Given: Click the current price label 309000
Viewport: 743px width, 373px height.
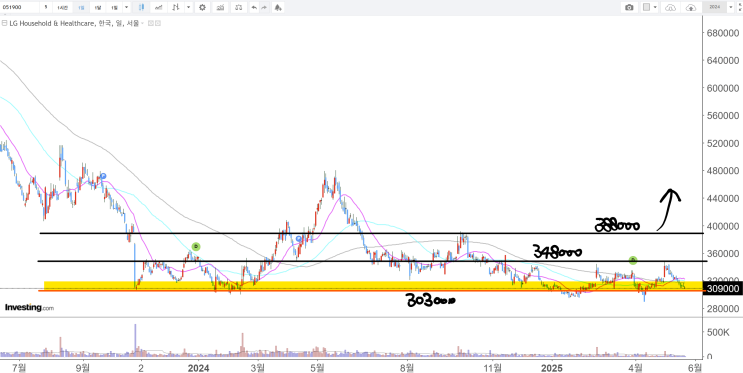Looking at the screenshot, I should point(722,289).
